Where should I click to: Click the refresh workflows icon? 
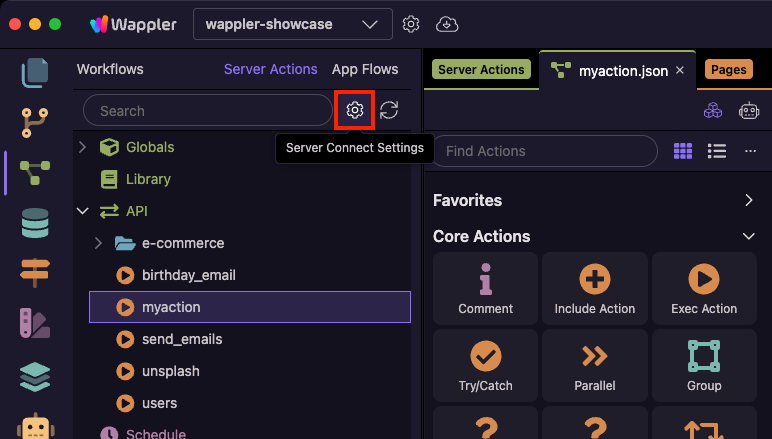click(389, 110)
